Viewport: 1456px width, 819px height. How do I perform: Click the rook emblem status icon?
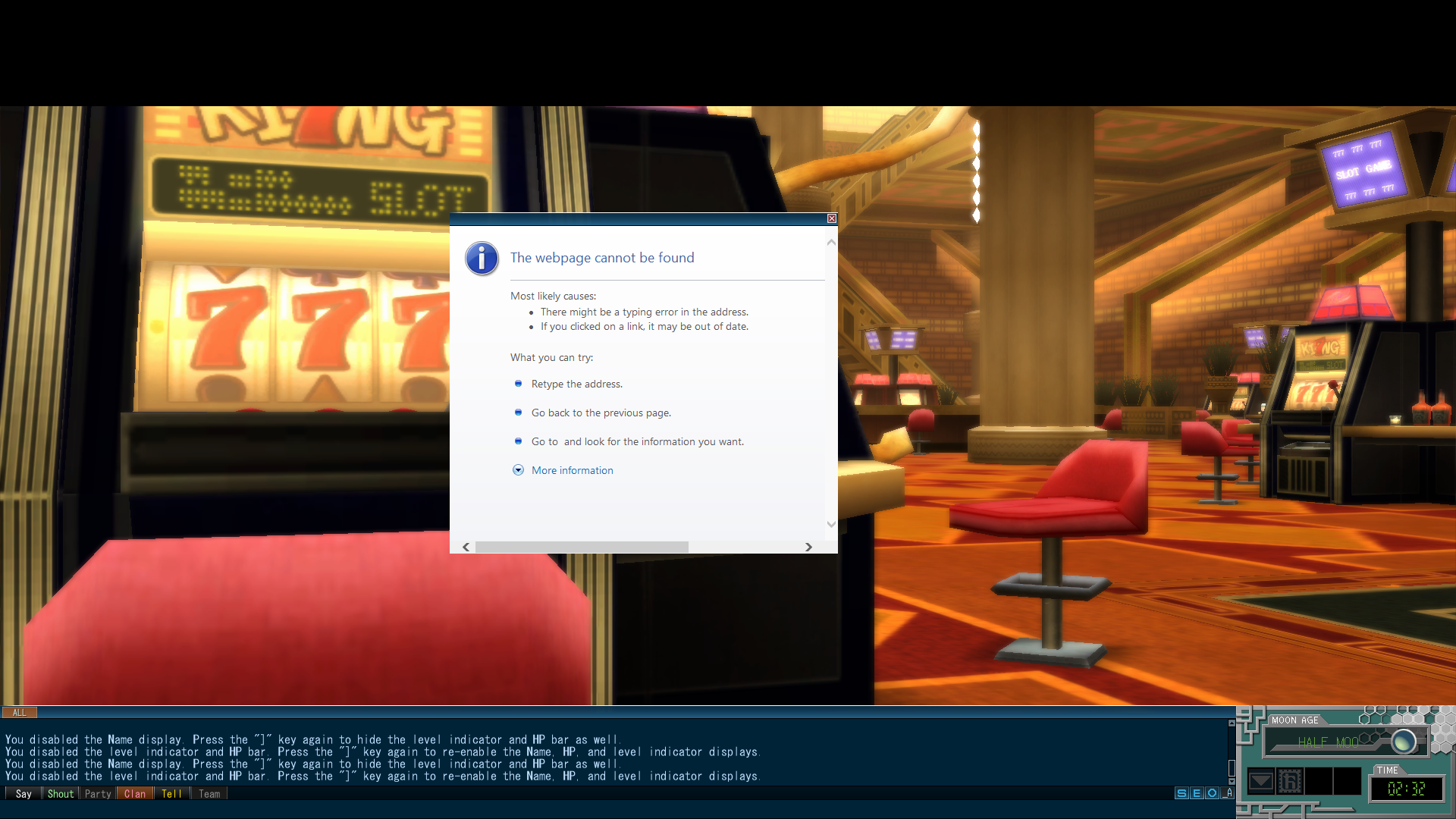(x=1290, y=781)
